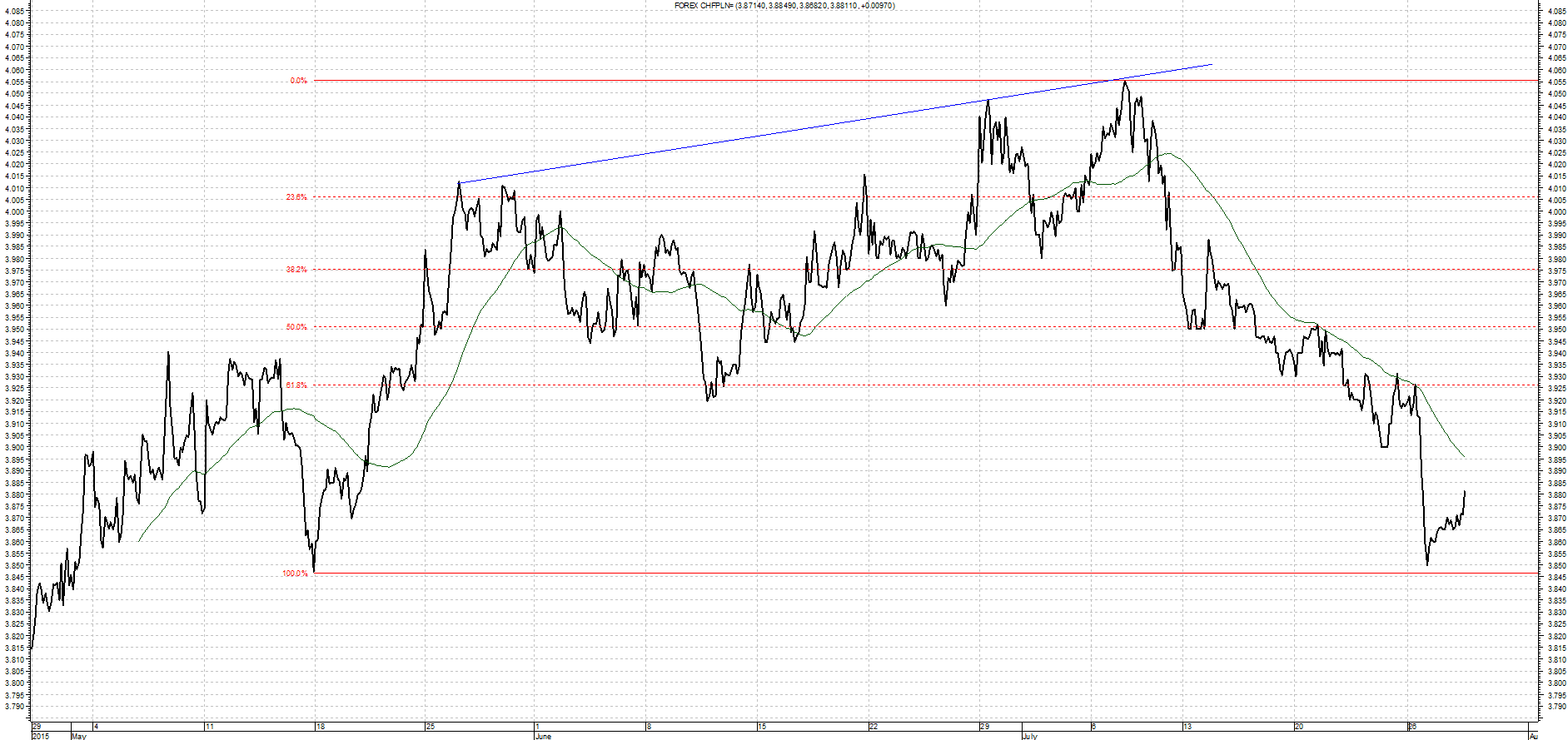The width and height of the screenshot is (1568, 740).
Task: Click the June month label on time axis
Action: pyautogui.click(x=543, y=736)
